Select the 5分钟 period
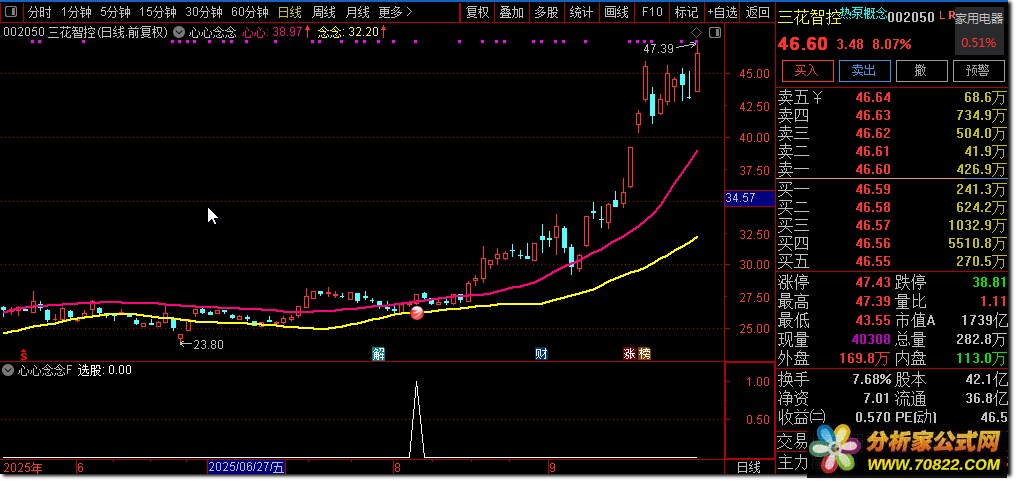 115,12
